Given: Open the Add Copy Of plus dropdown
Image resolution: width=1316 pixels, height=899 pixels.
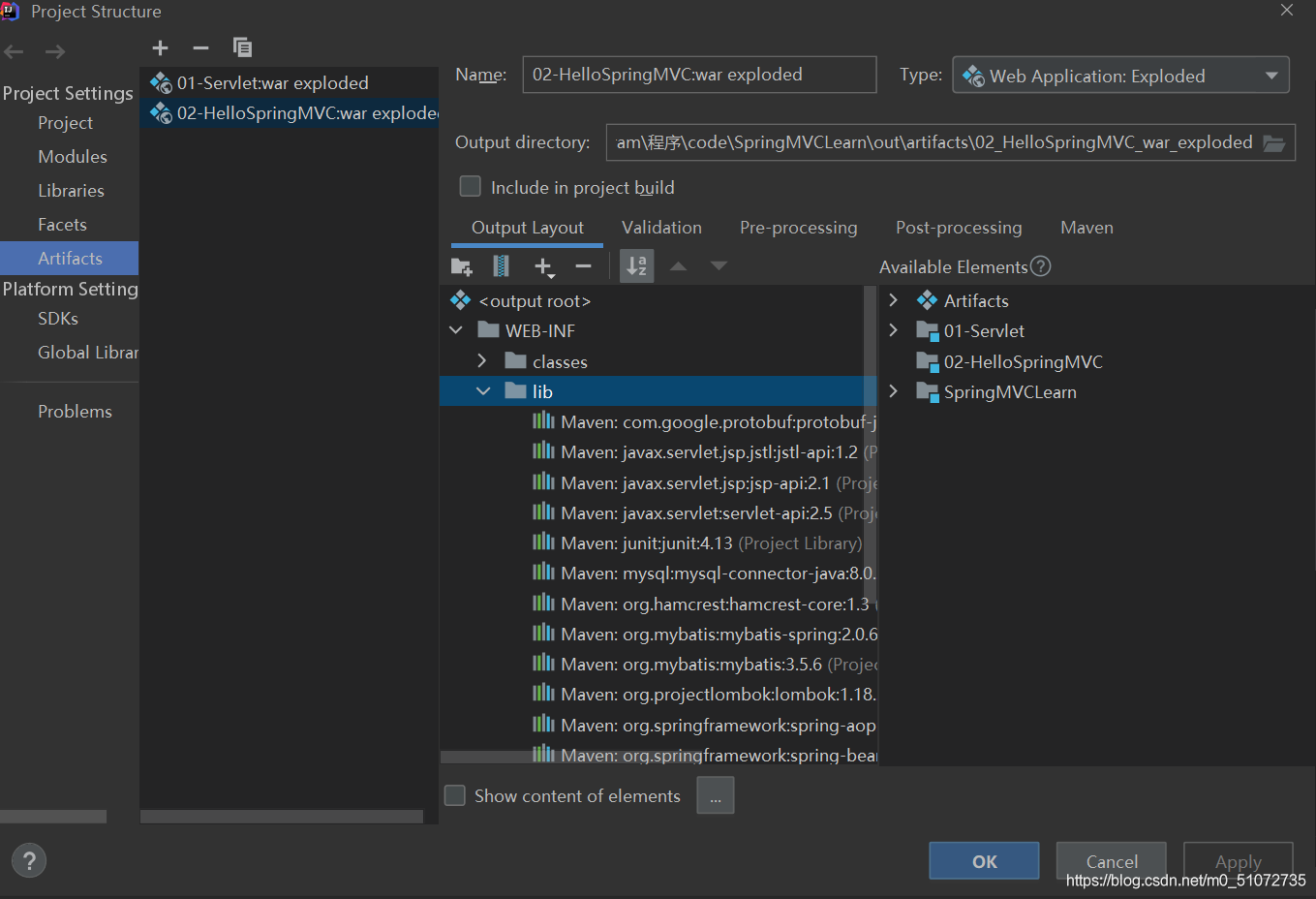Looking at the screenshot, I should [543, 266].
